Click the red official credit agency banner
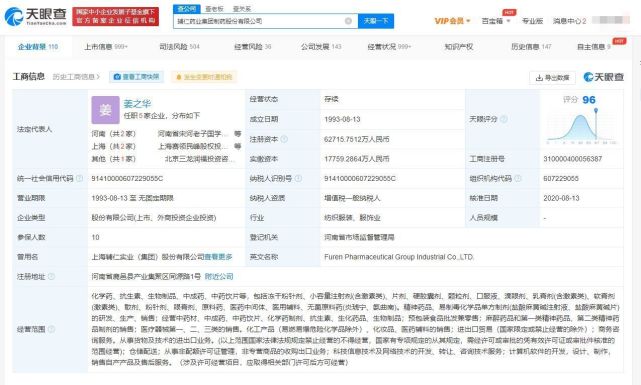This screenshot has height=385, width=641. pyautogui.click(x=116, y=16)
